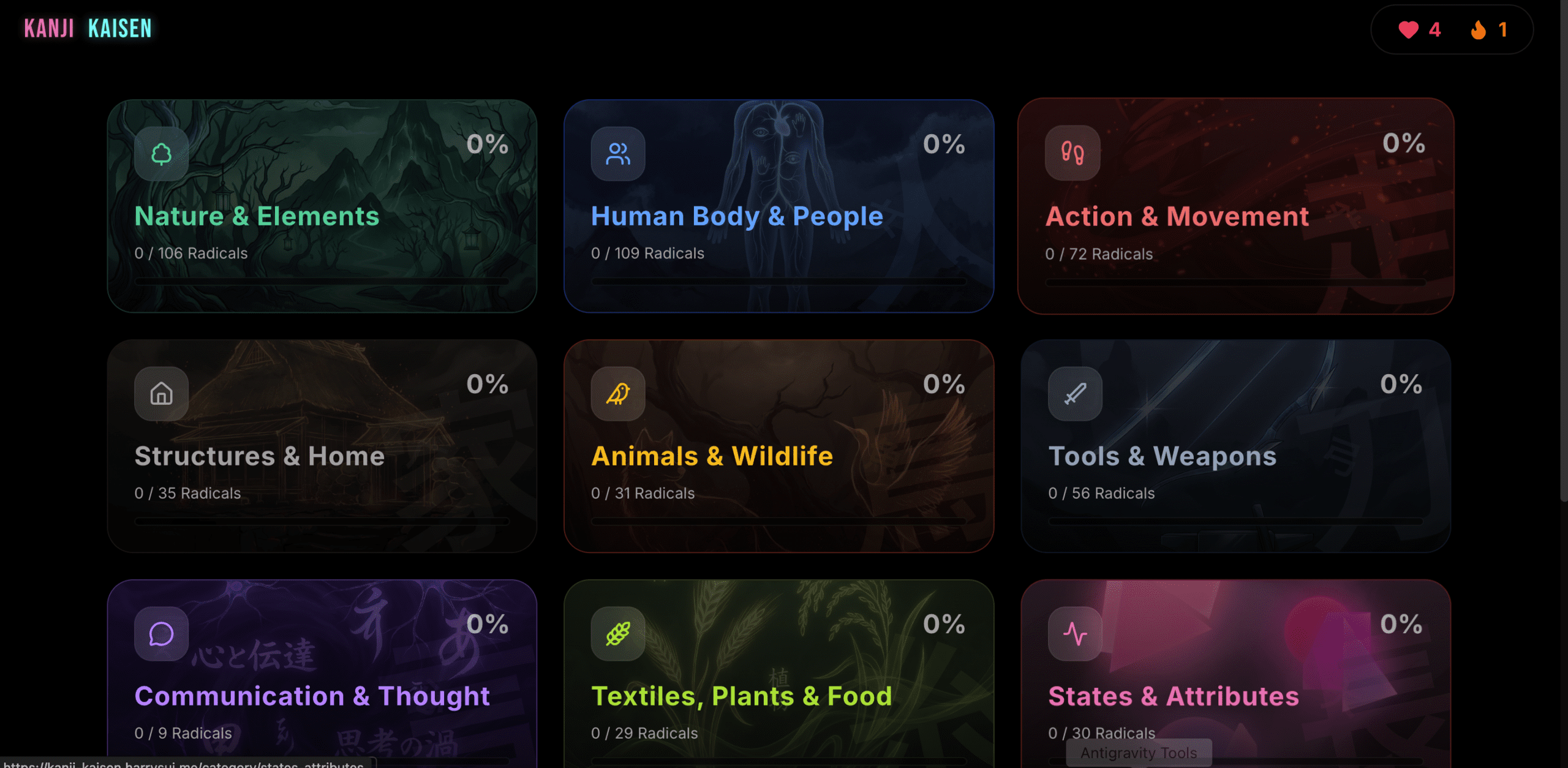The image size is (1568, 768).
Task: Select the Animals & Wildlife title
Action: pos(712,456)
